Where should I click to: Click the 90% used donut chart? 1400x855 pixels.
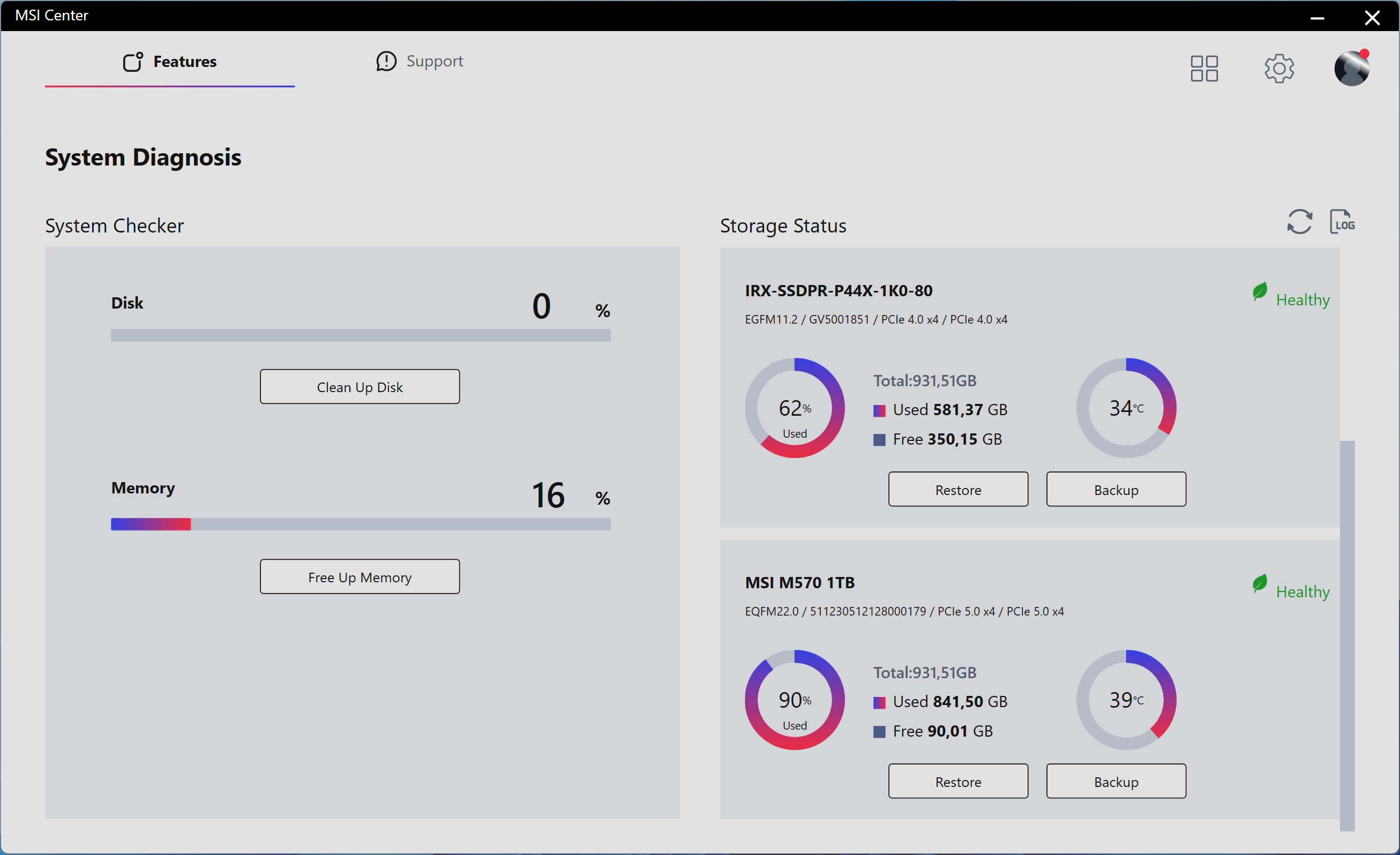pyautogui.click(x=795, y=700)
